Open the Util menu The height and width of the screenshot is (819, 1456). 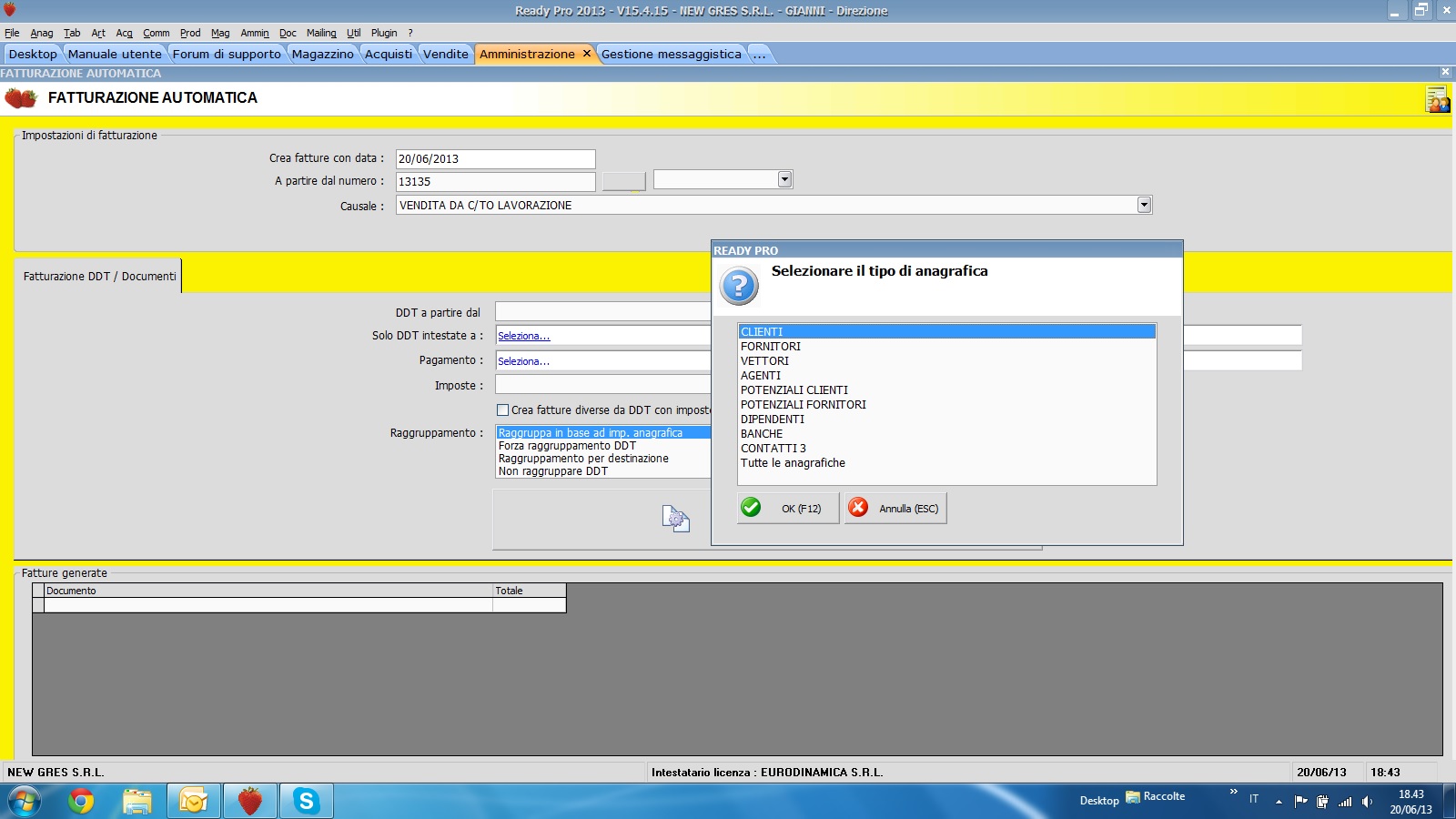click(x=354, y=33)
